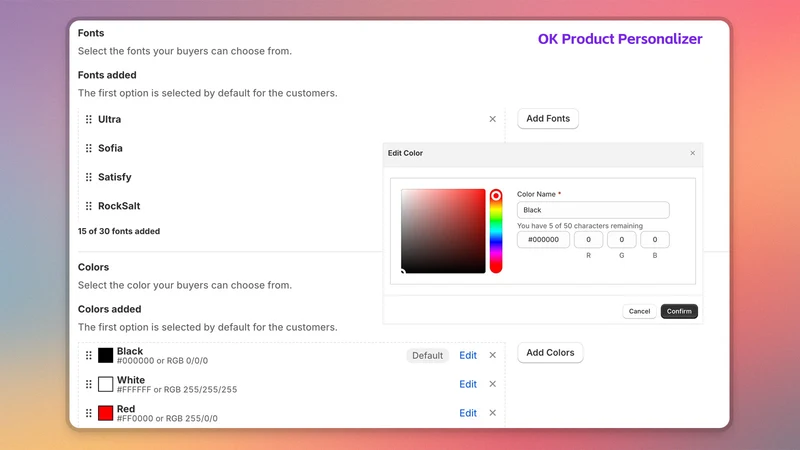
Task: Click the G value field
Action: point(621,239)
